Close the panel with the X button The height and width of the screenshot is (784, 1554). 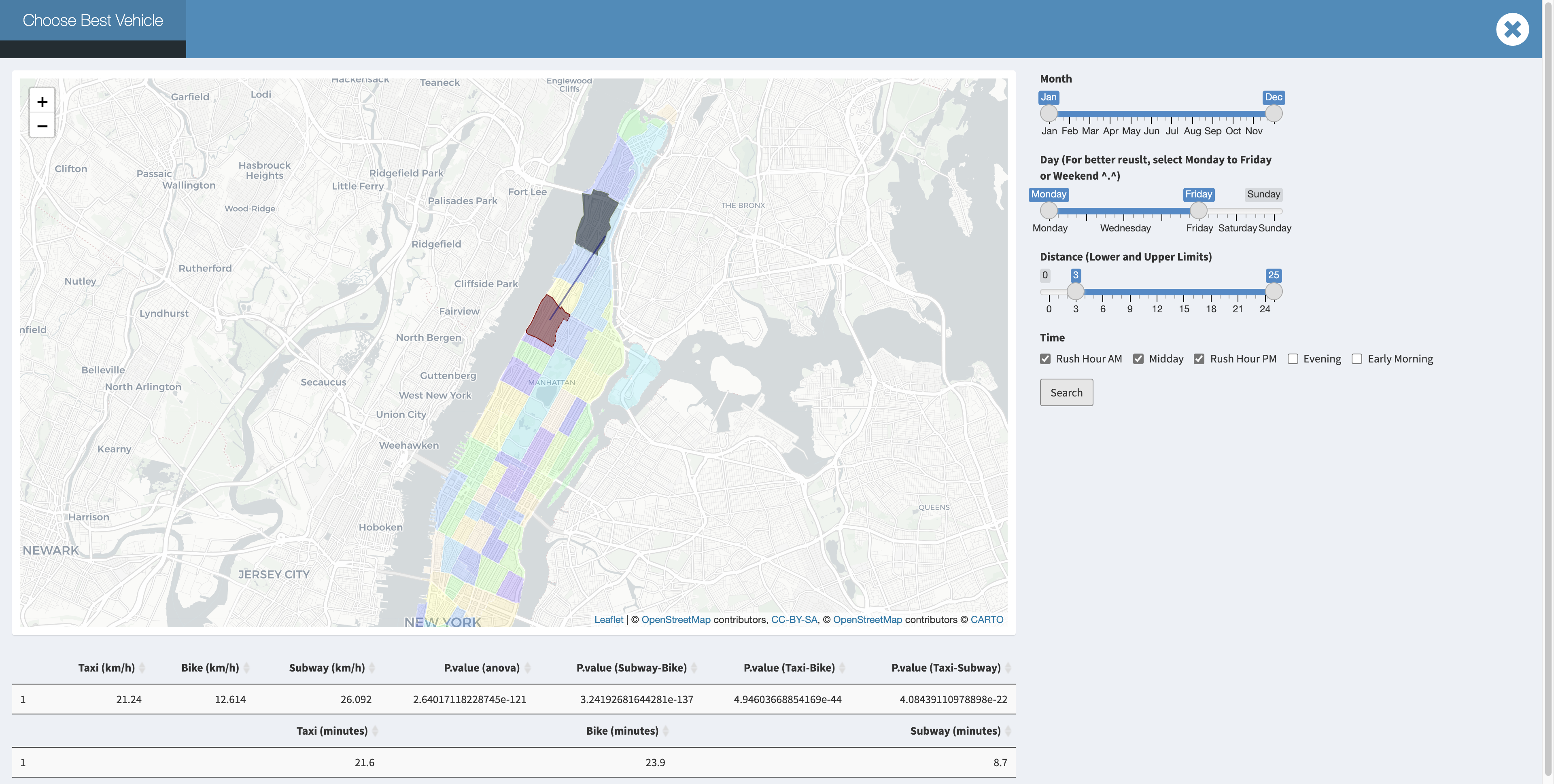tap(1512, 29)
